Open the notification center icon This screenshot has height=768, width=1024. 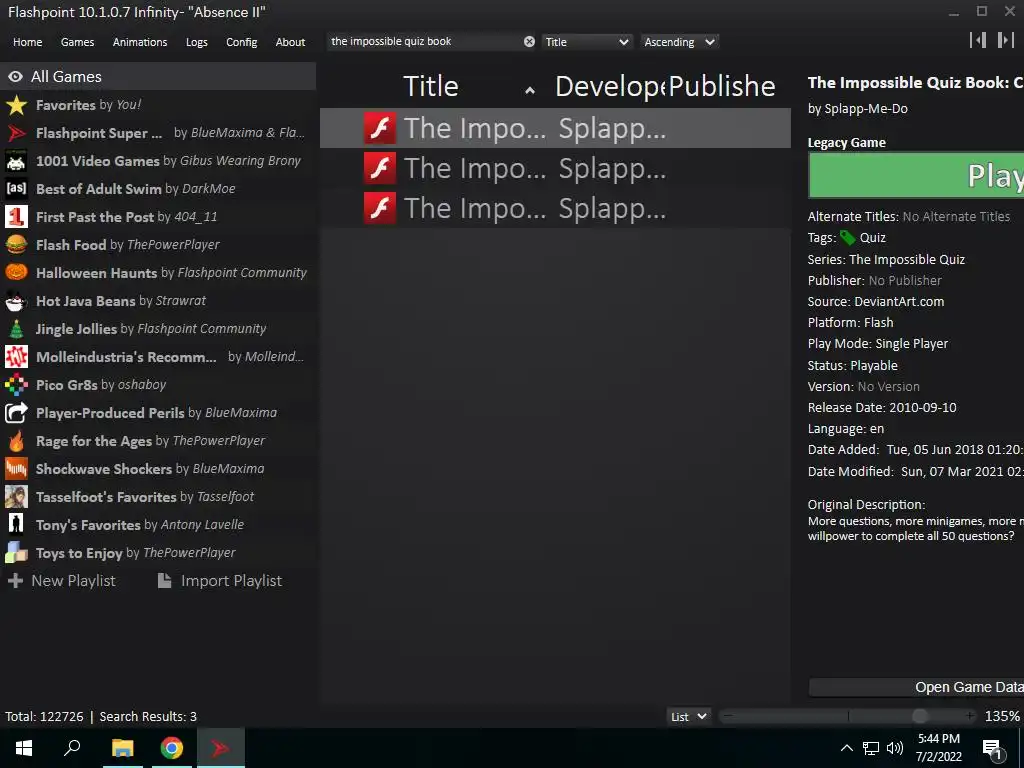[x=992, y=748]
